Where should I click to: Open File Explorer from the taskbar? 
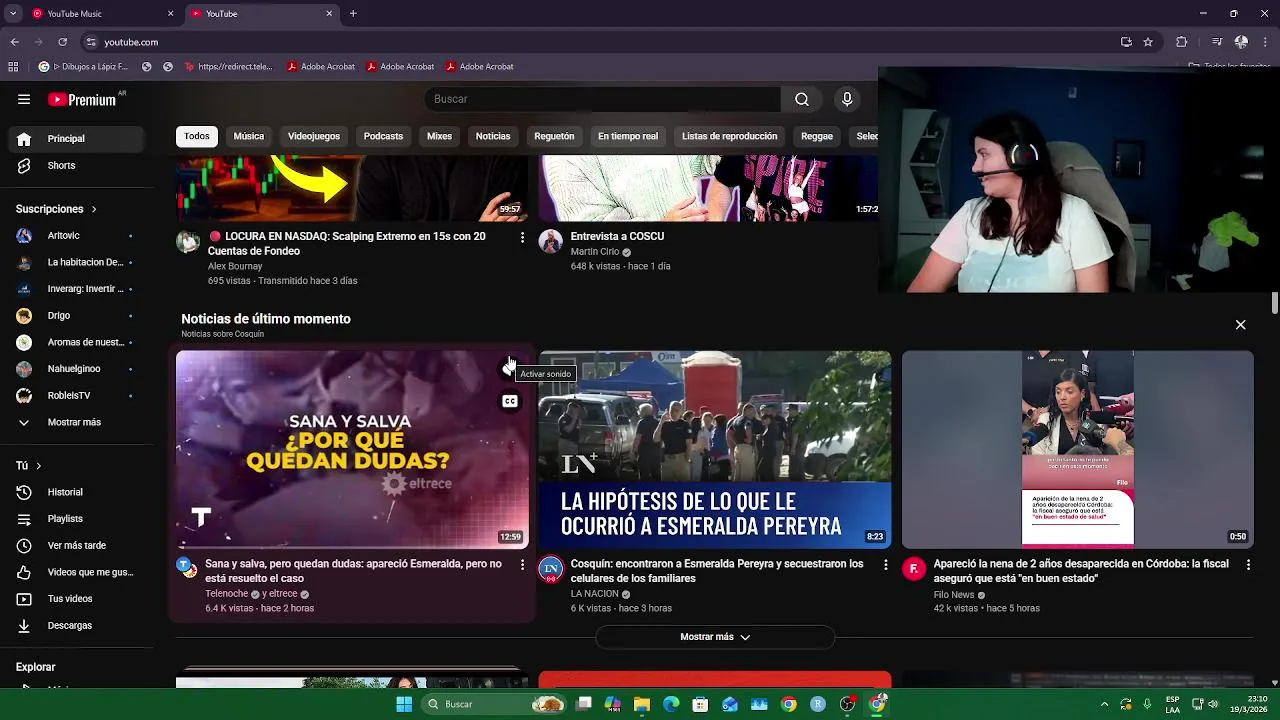(642, 704)
